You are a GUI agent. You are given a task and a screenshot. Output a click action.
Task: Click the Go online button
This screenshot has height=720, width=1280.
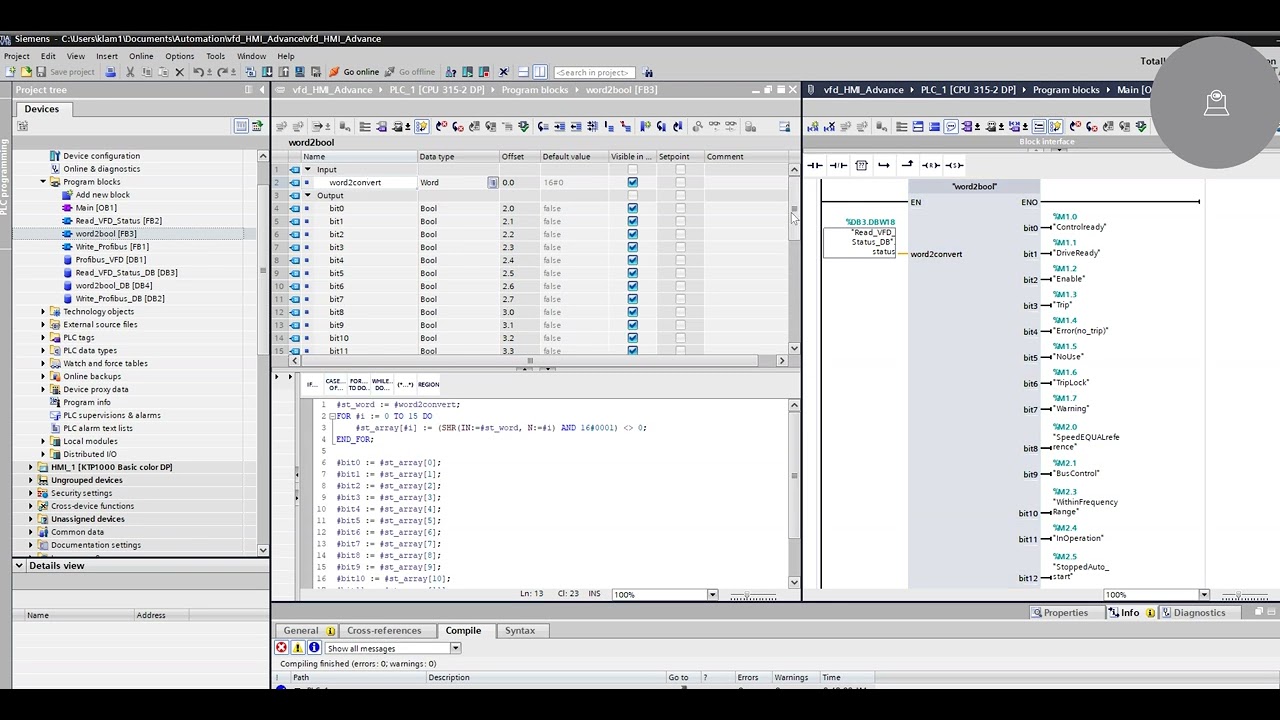pos(354,72)
